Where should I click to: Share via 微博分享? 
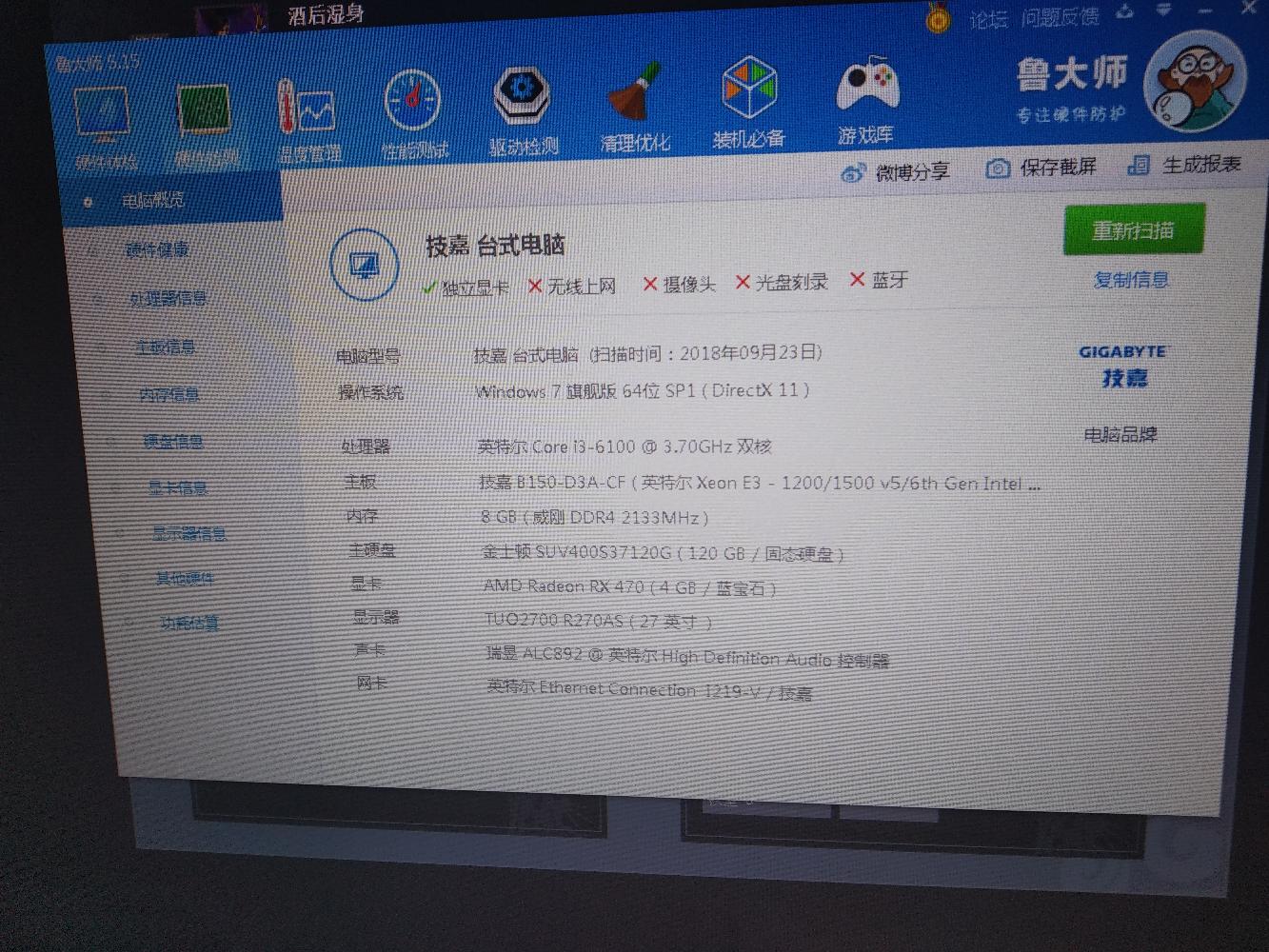pyautogui.click(x=895, y=172)
